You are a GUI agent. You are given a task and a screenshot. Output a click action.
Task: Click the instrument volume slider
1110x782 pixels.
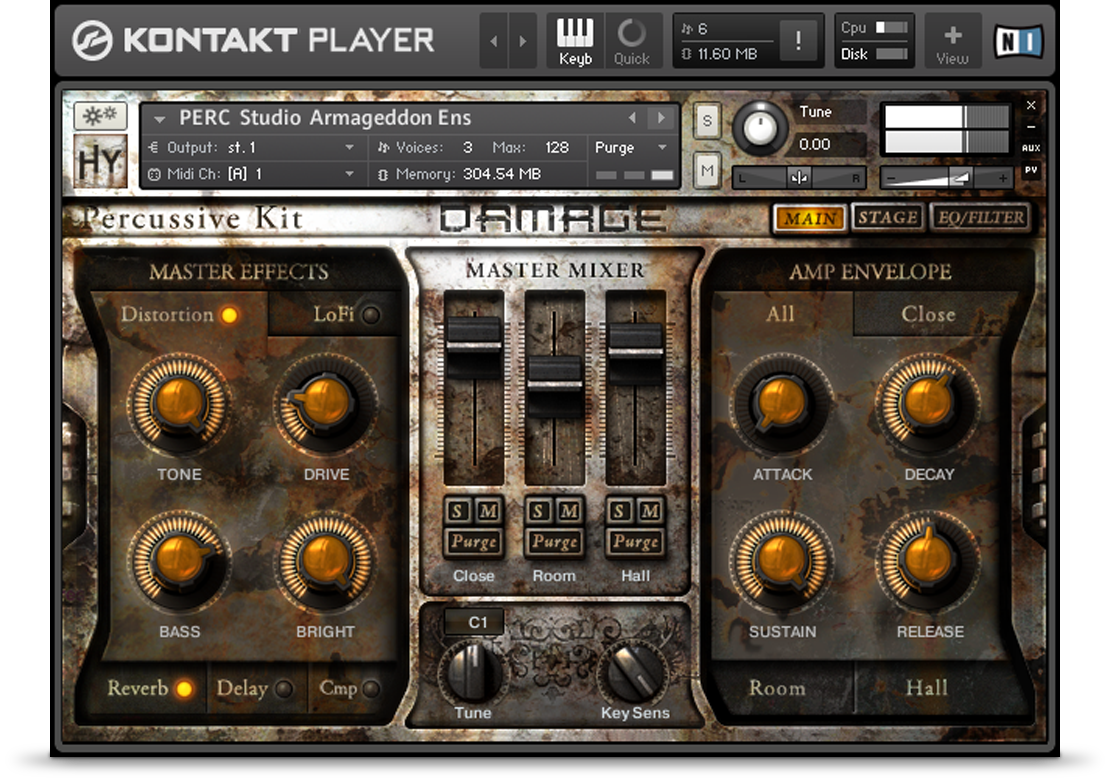(946, 178)
